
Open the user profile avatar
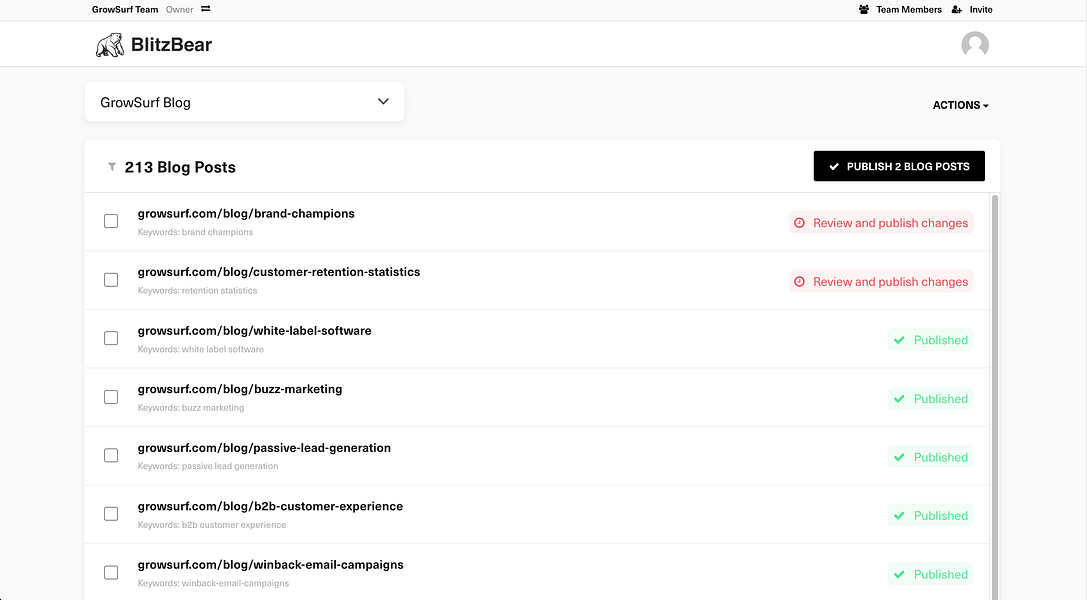[x=974, y=45]
